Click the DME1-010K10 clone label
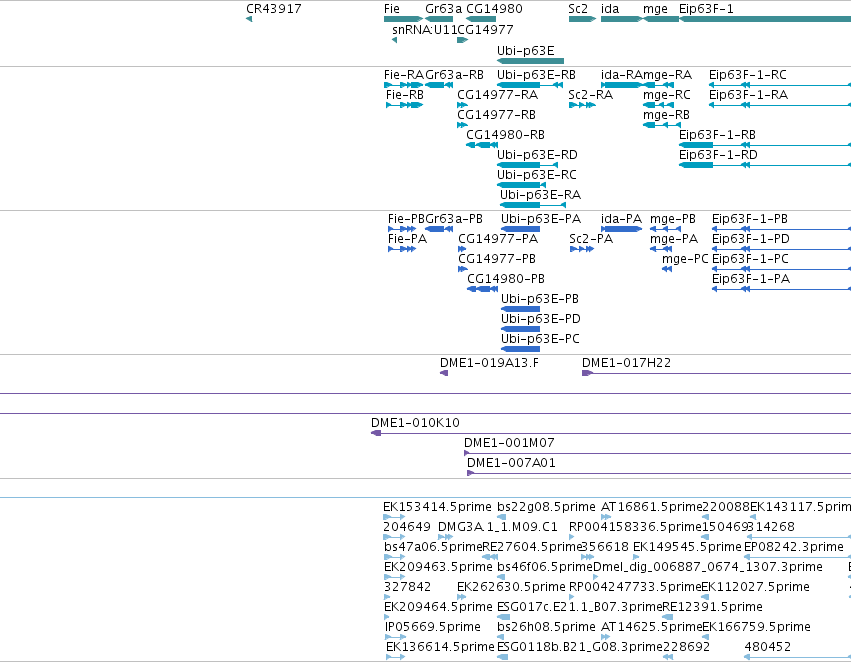Viewport: 851px width, 662px height. [x=415, y=423]
